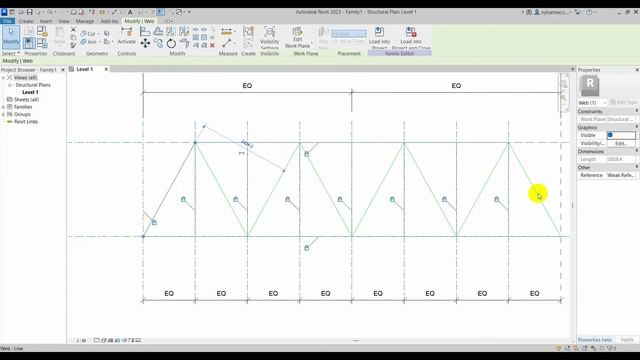This screenshot has width=640, height=360.
Task: Switch to the View ribbon tab
Action: click(x=64, y=21)
